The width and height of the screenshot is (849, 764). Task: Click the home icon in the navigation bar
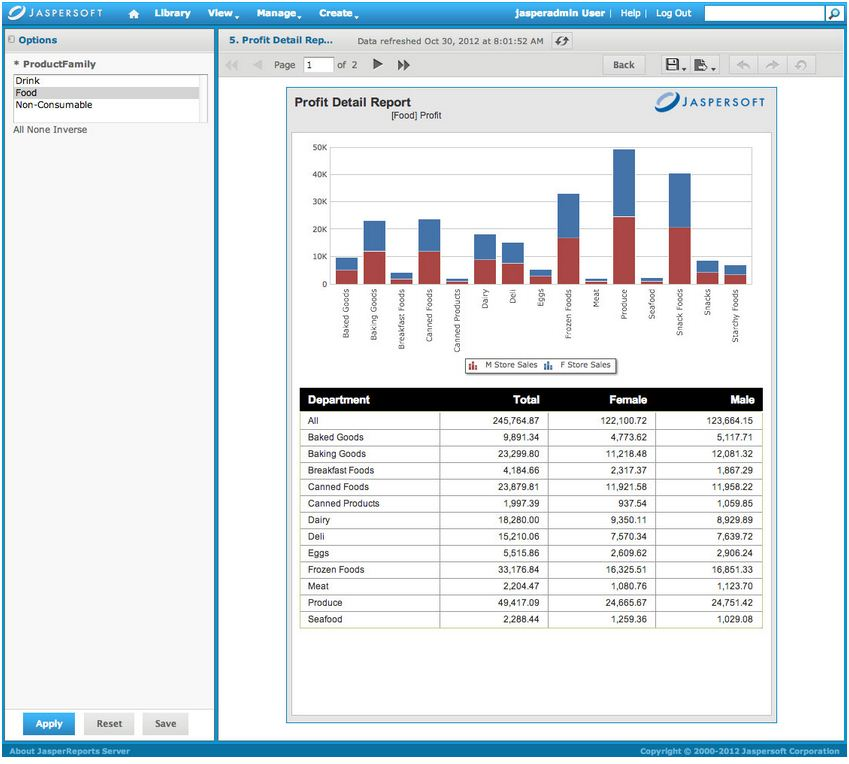(x=134, y=13)
